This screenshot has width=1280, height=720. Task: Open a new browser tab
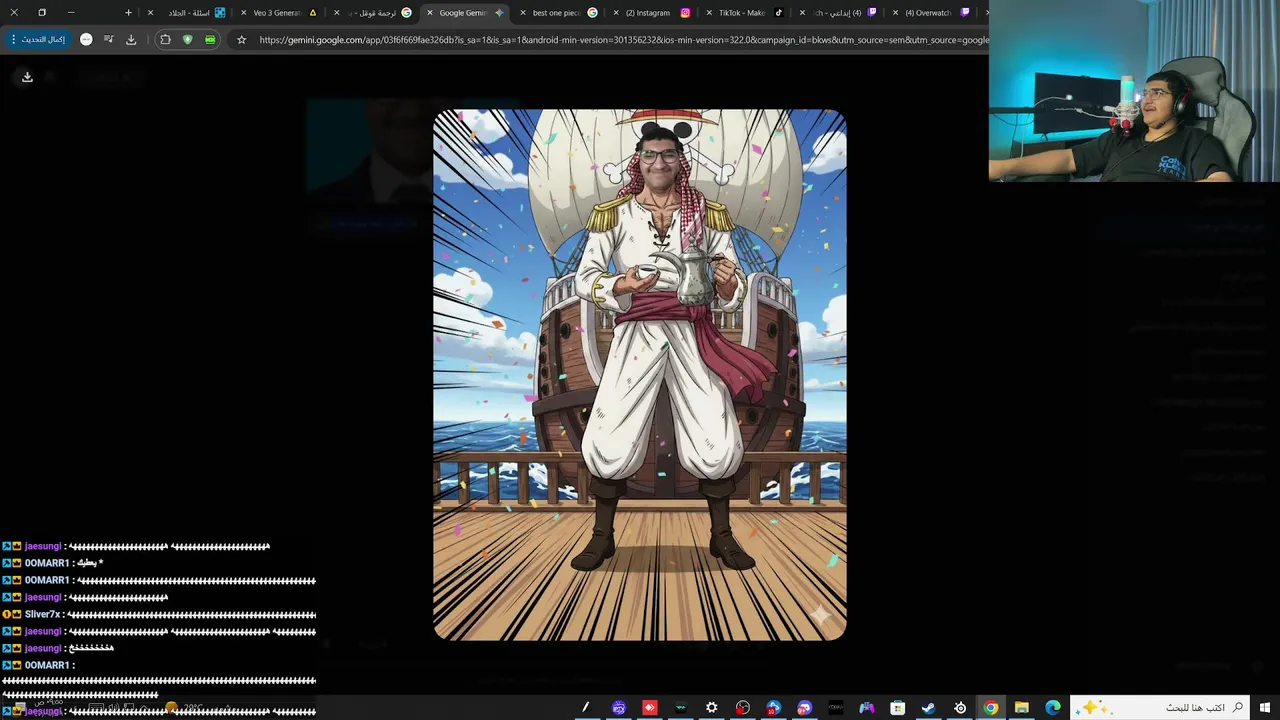128,13
